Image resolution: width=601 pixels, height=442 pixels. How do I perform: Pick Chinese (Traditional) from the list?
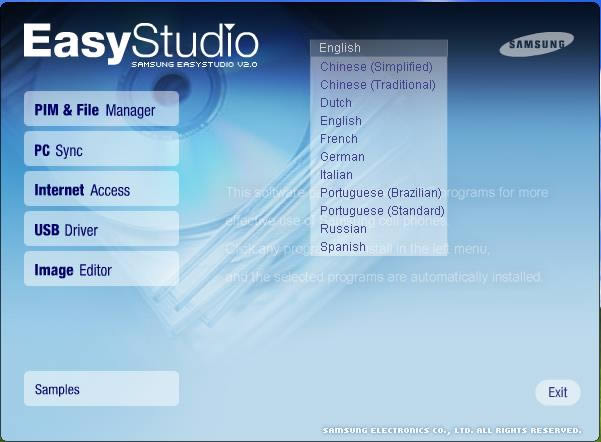point(379,85)
